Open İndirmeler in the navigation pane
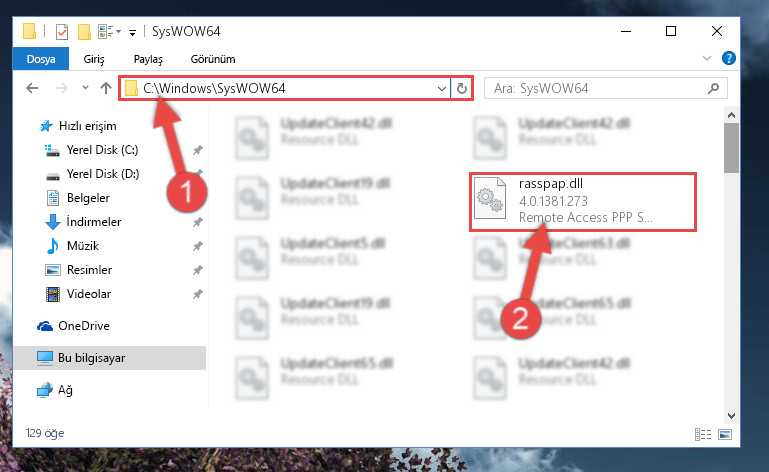 [94, 222]
